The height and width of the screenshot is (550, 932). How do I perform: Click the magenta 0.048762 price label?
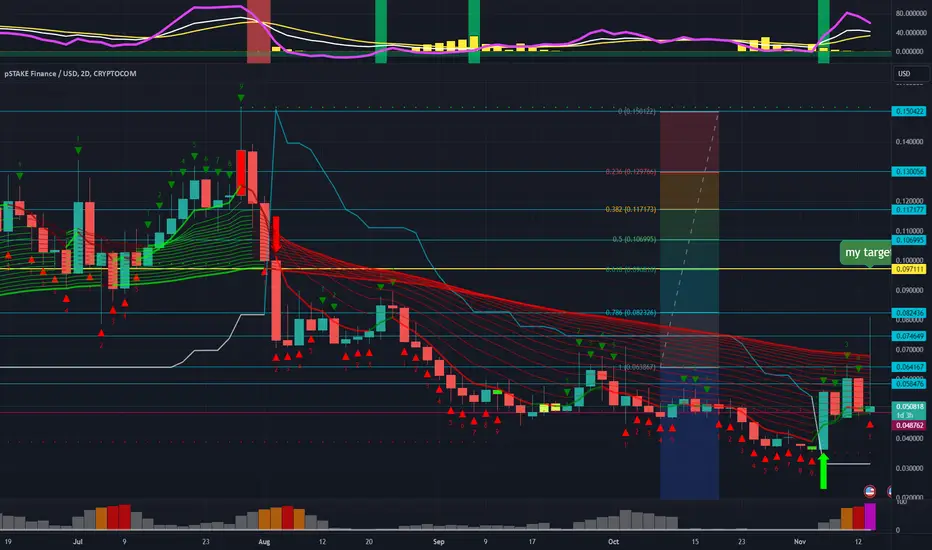tap(908, 425)
